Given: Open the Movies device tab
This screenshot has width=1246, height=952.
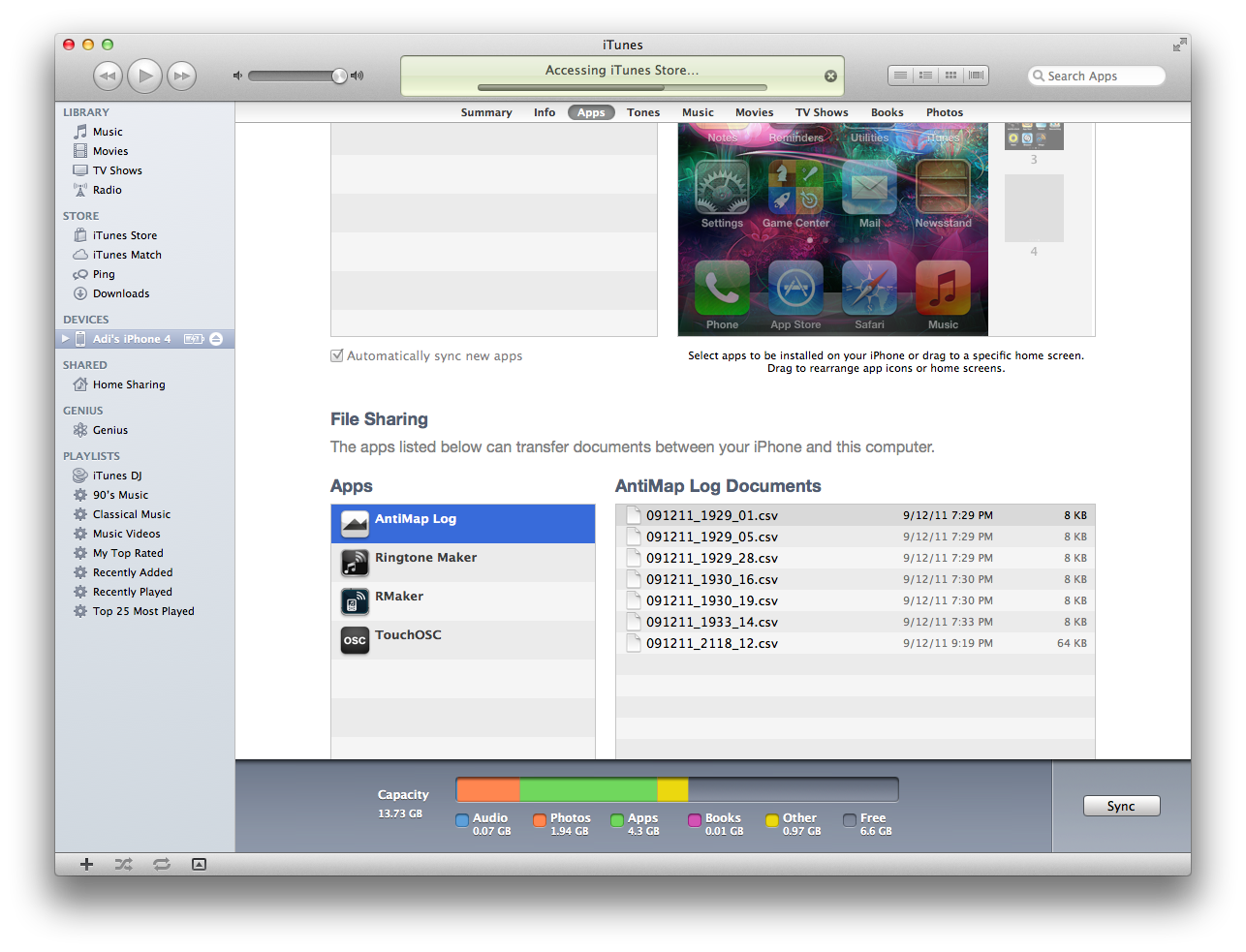Looking at the screenshot, I should (x=754, y=112).
